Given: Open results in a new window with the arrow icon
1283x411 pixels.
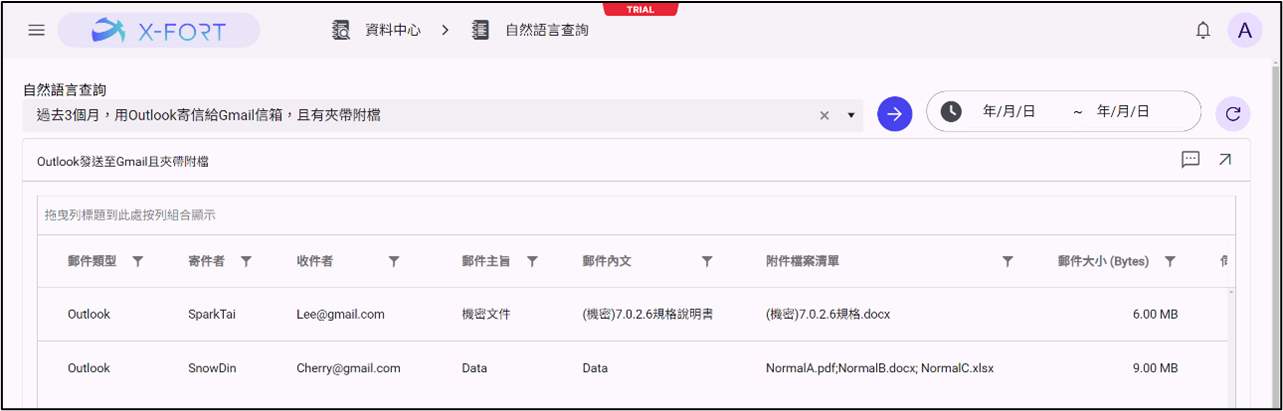Looking at the screenshot, I should point(1225,159).
